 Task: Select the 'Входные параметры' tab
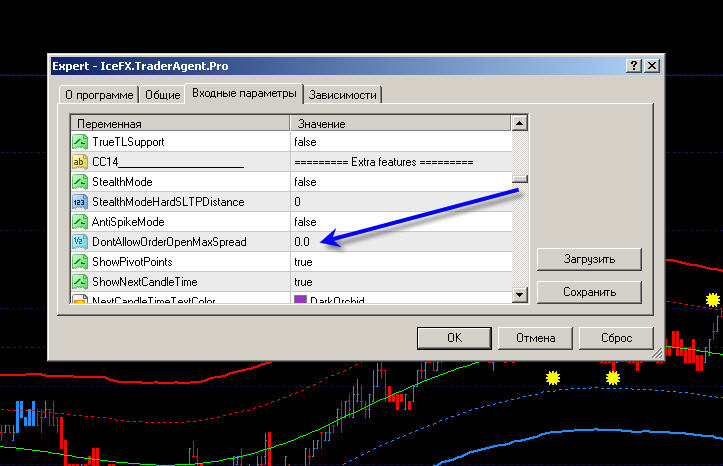[244, 93]
